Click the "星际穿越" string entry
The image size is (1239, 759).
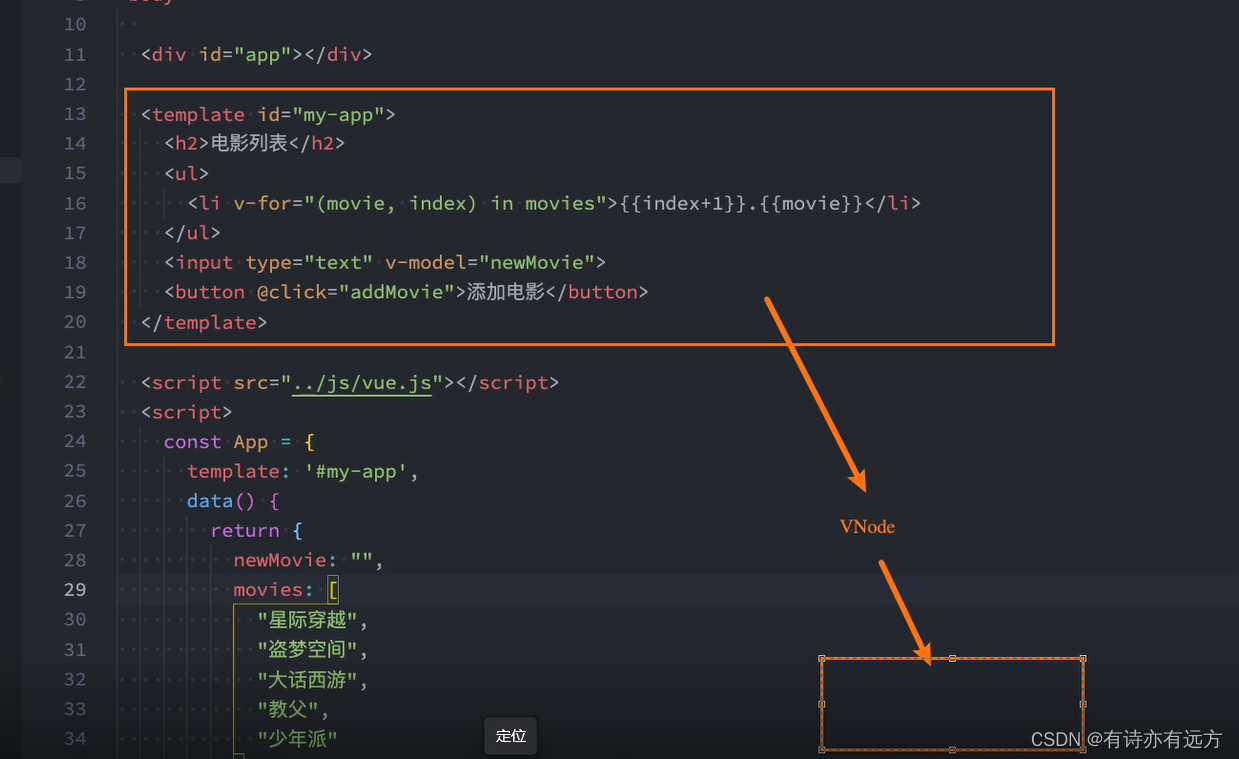pos(314,620)
